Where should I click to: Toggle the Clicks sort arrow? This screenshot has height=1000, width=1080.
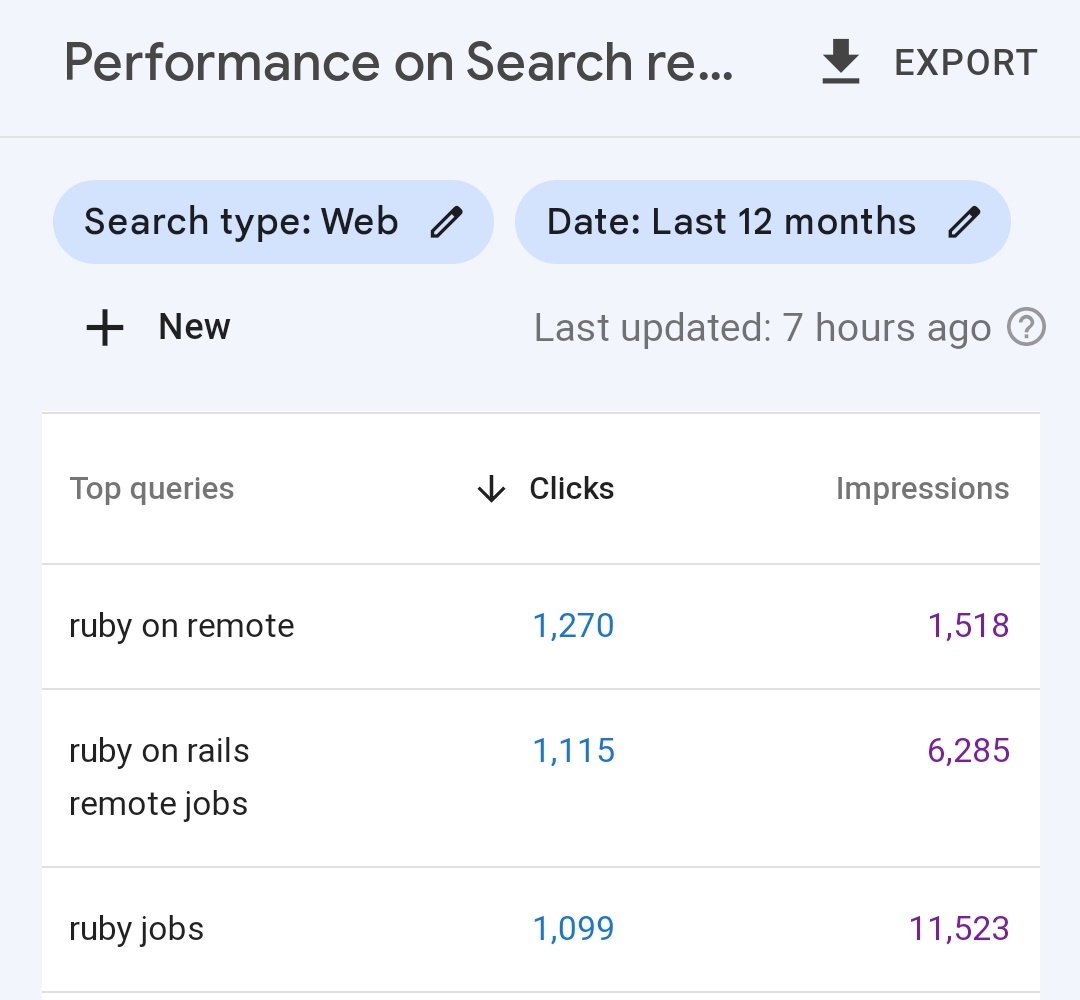click(x=491, y=489)
